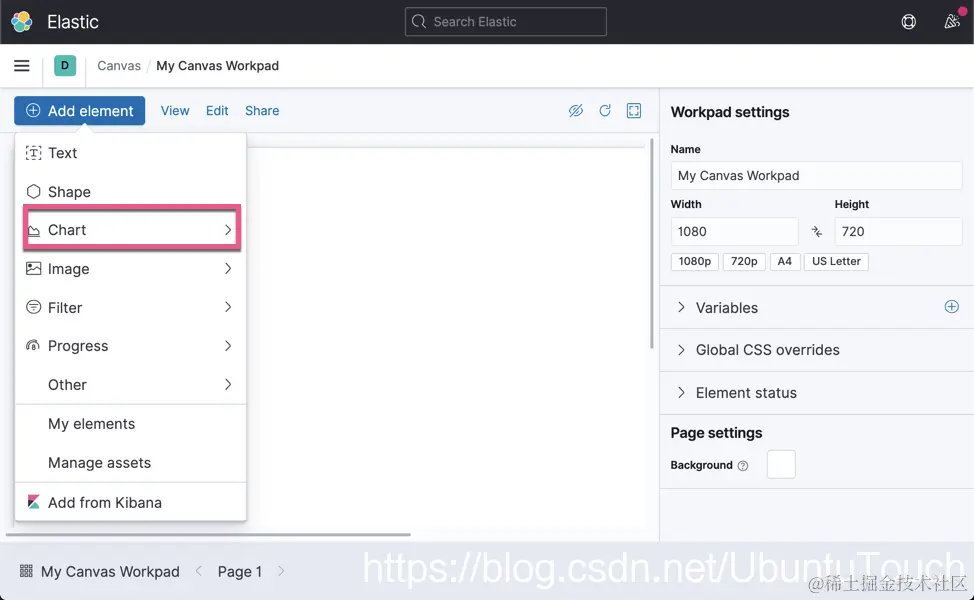Click the Height input field
974x600 pixels.
pyautogui.click(x=898, y=232)
